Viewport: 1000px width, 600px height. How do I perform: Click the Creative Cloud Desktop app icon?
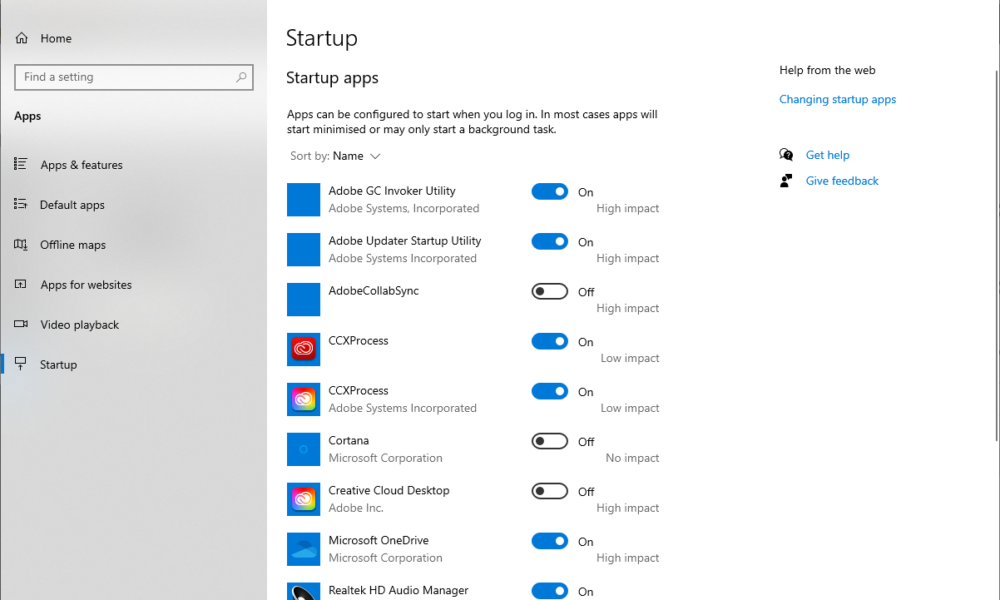click(303, 499)
